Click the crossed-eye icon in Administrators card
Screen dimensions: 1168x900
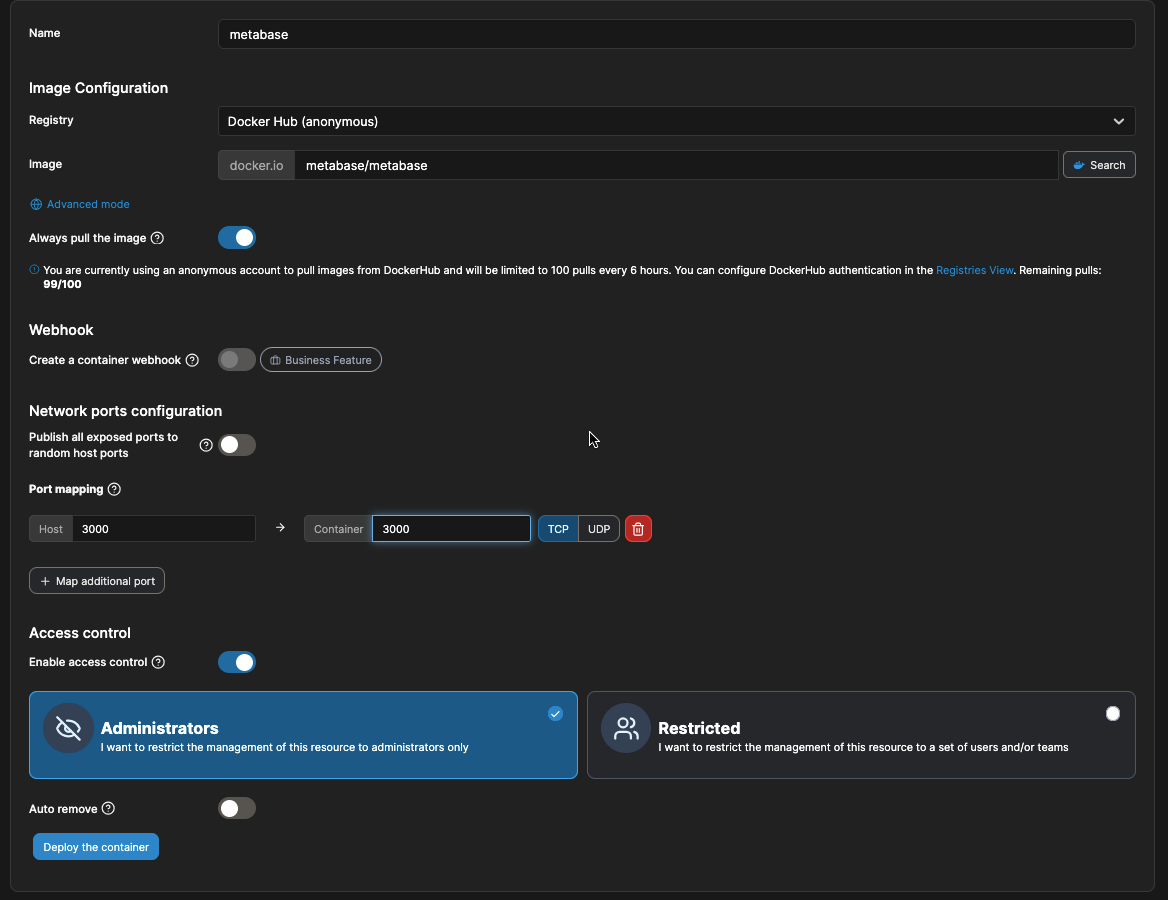[68, 728]
